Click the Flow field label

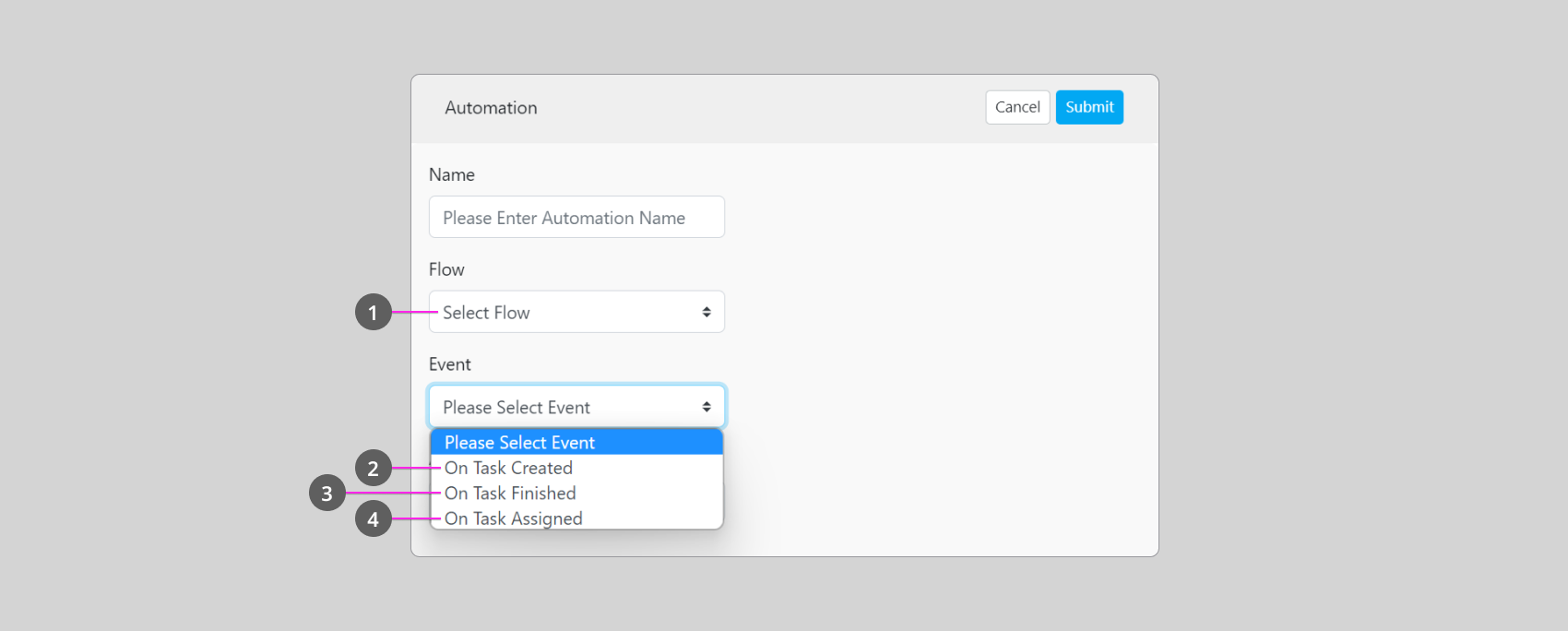pos(446,269)
